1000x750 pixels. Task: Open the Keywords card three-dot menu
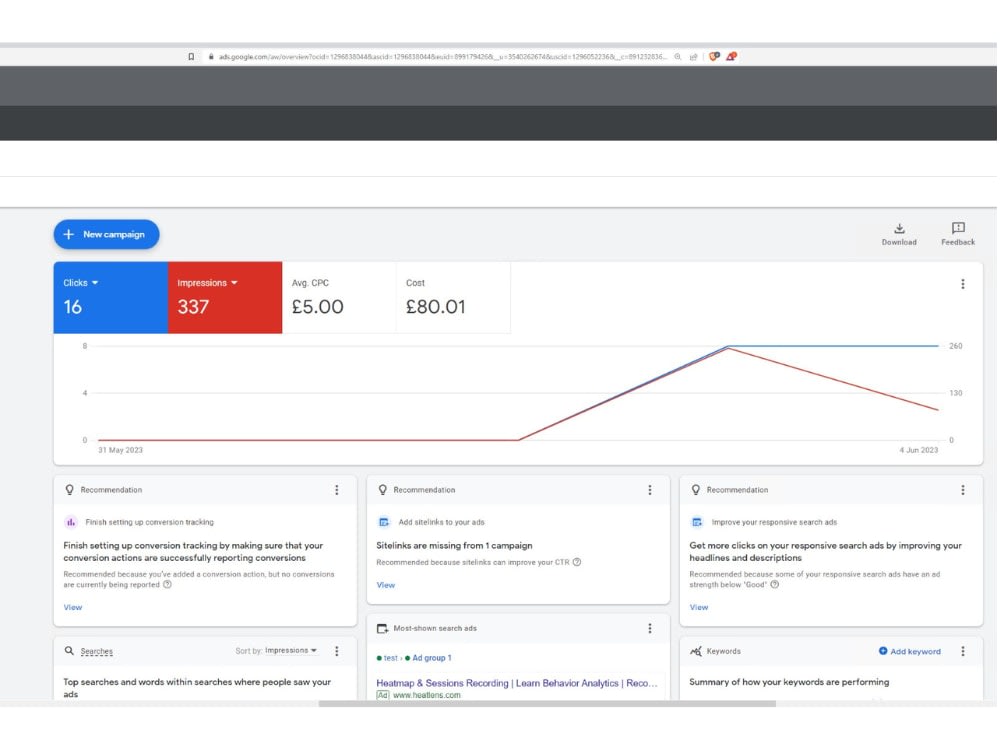[x=963, y=651]
